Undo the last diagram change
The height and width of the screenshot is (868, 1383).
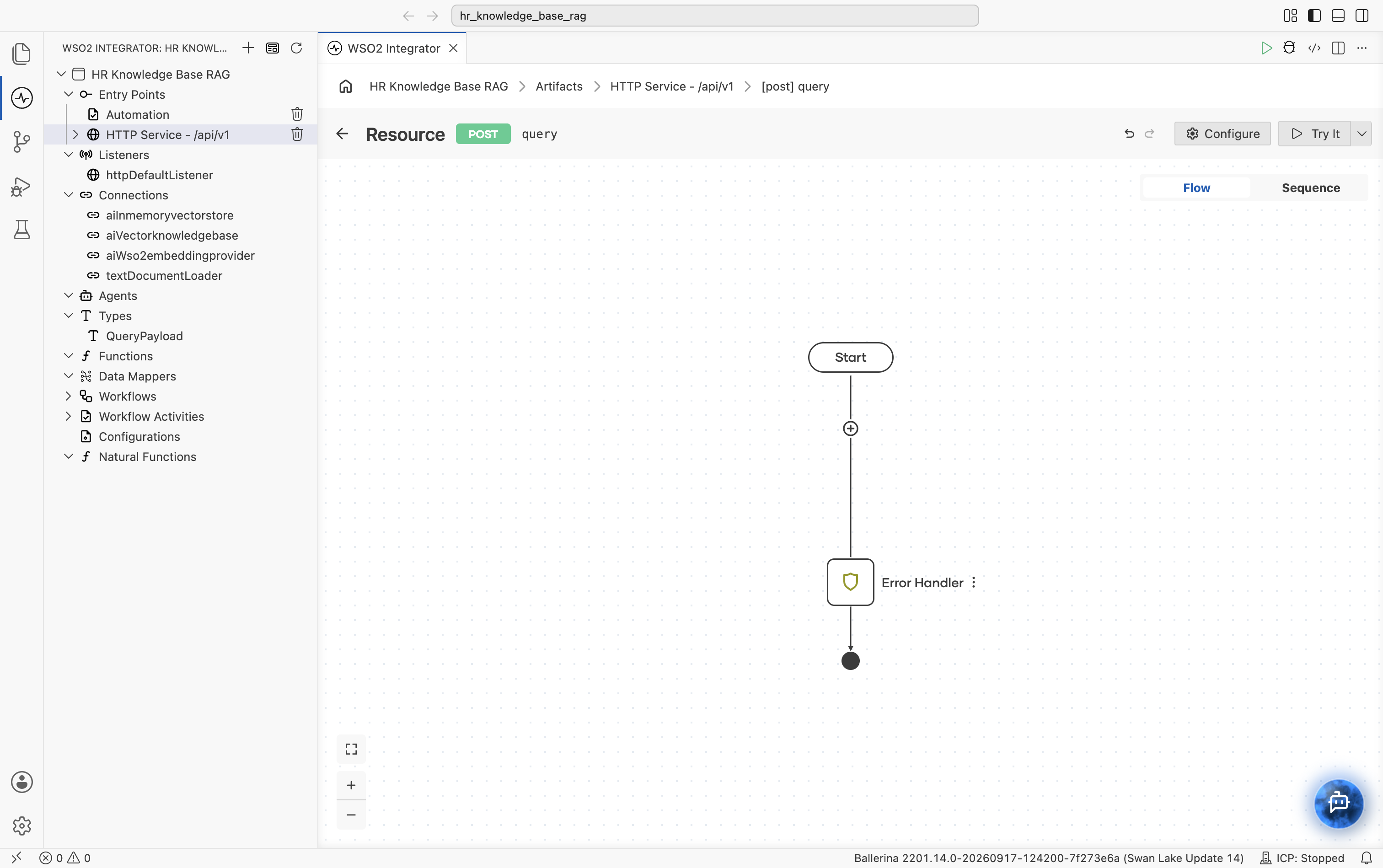(x=1129, y=134)
